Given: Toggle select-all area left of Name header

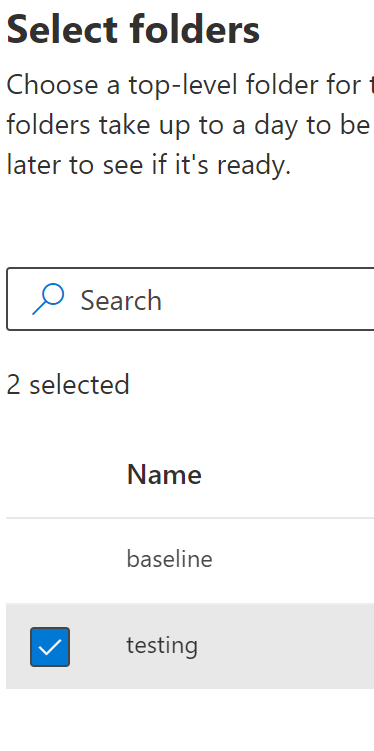Looking at the screenshot, I should click(50, 475).
